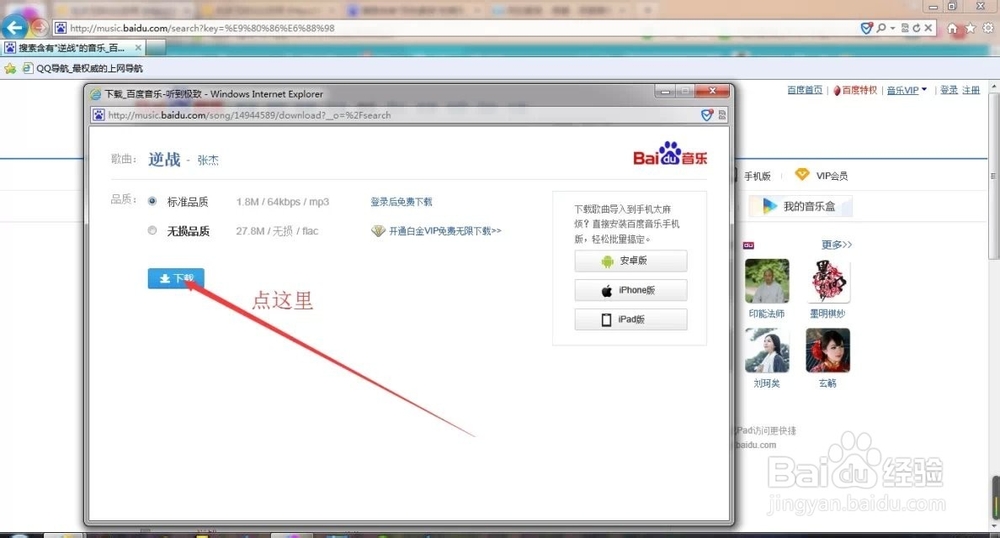Click 更多>> link above artist photos
The image size is (1000, 538).
[837, 244]
